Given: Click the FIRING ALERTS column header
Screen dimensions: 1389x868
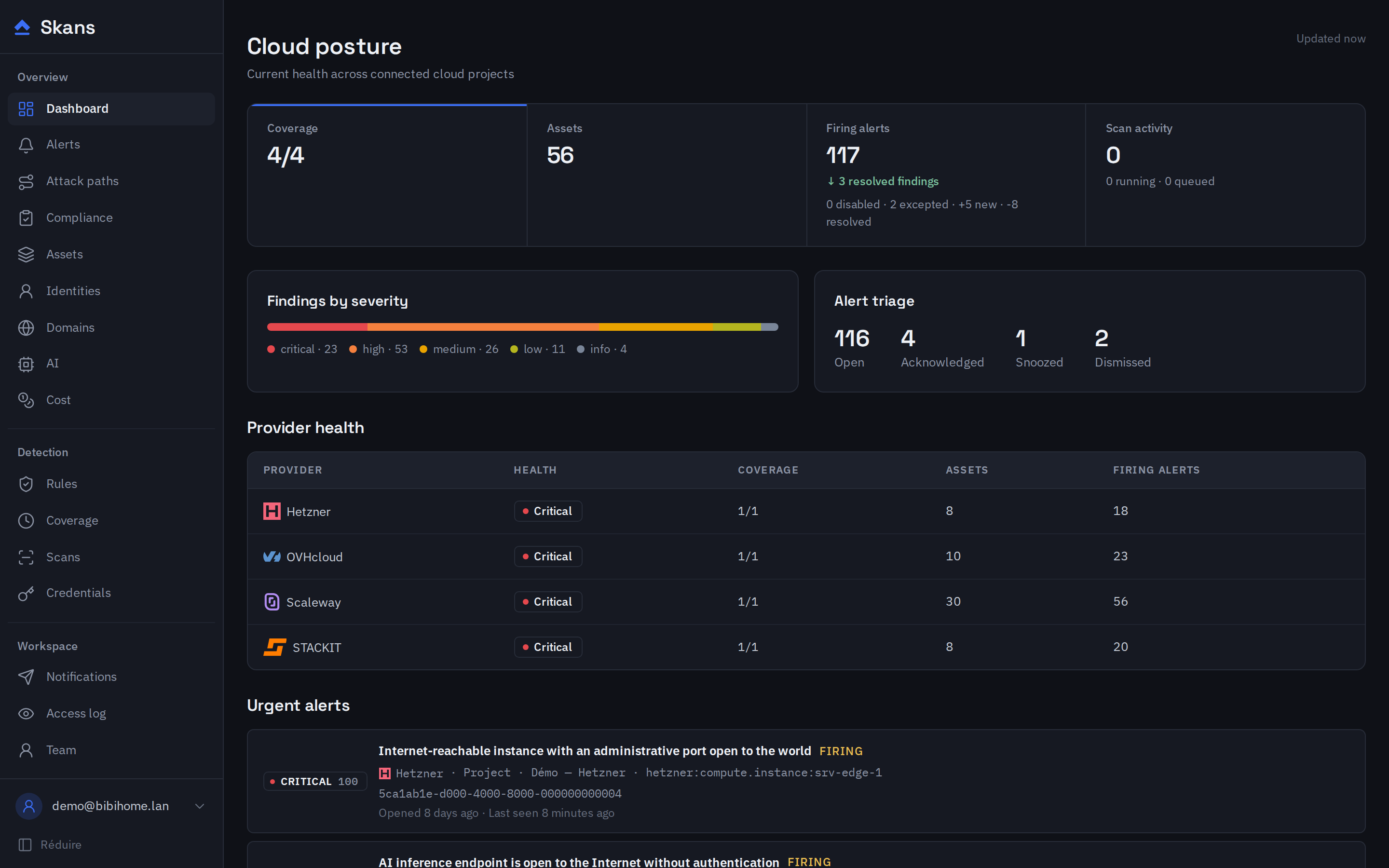Looking at the screenshot, I should click(1156, 470).
